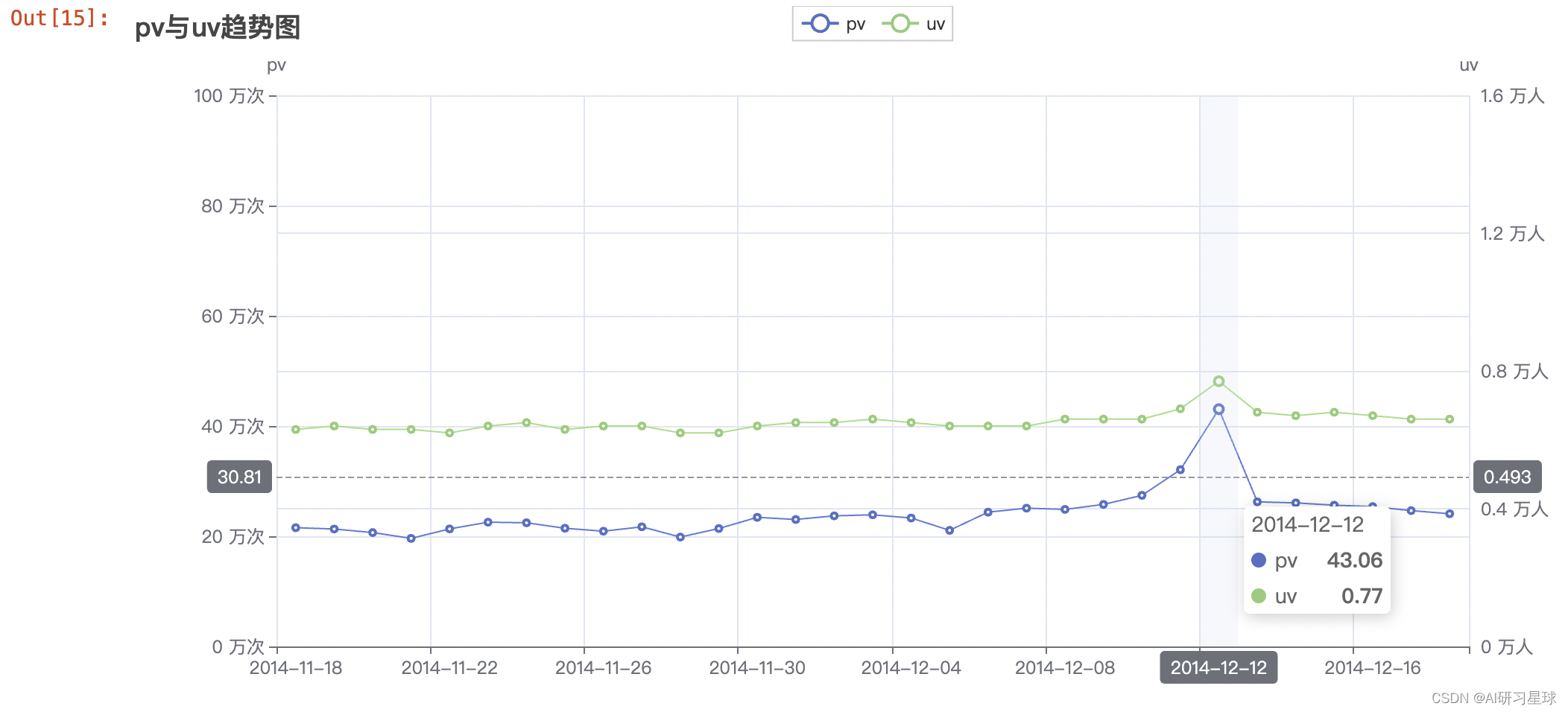The image size is (1568, 712).
Task: Click the tooltip uv value 0.77
Action: [1362, 596]
